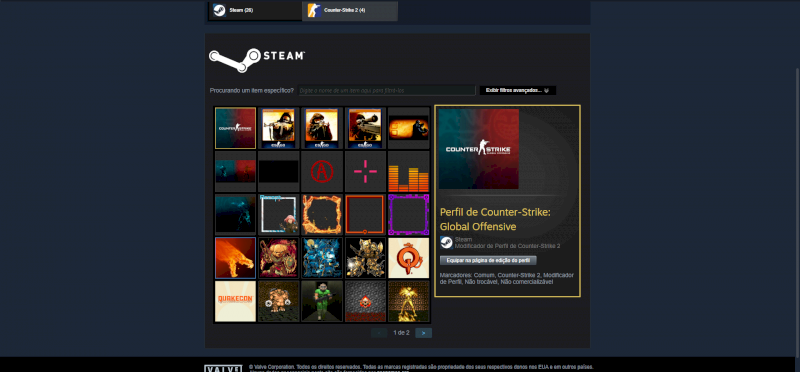This screenshot has height=372, width=800.
Task: Switch to the Steam (25) inventory tab
Action: [x=256, y=10]
